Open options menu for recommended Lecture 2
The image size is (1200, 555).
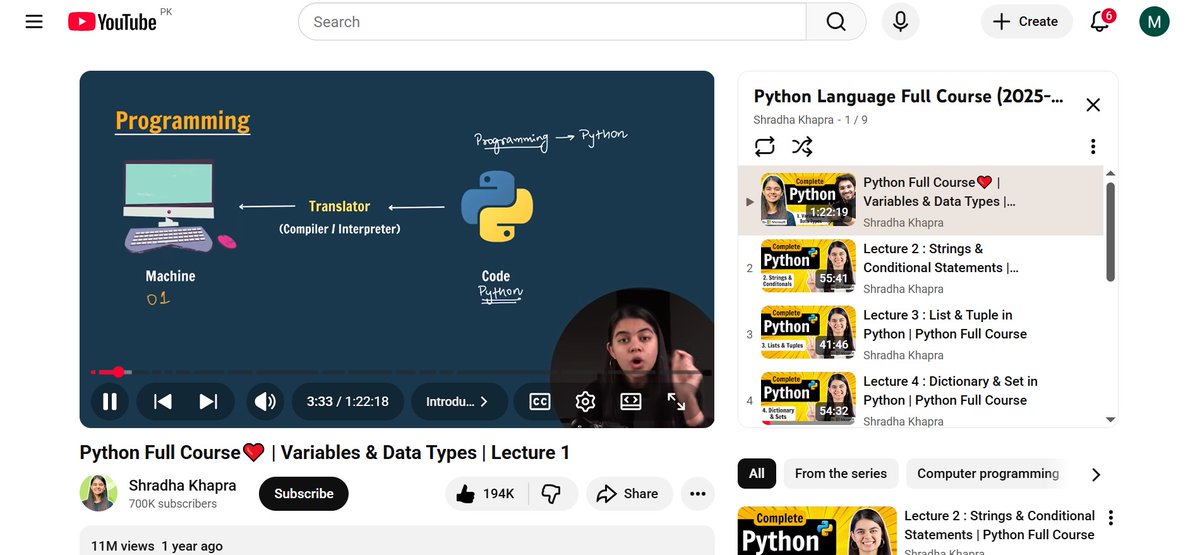[1110, 518]
